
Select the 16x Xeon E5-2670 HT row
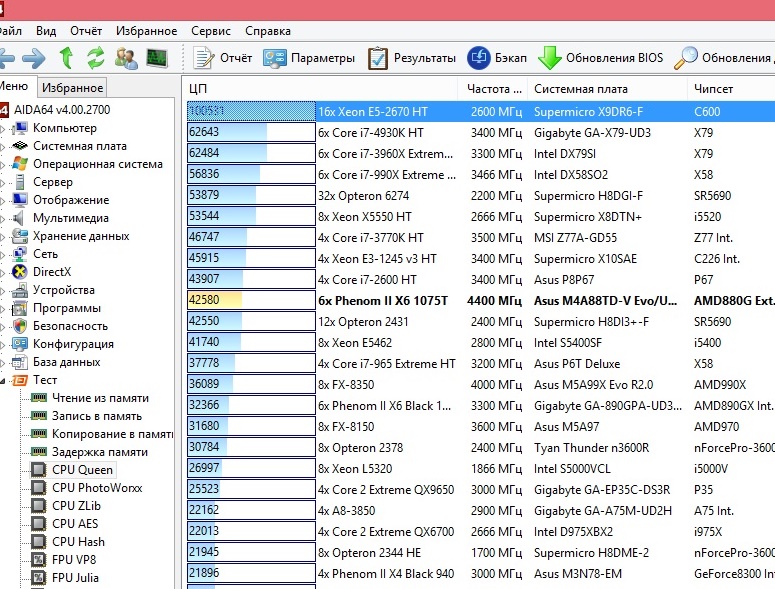[x=480, y=112]
